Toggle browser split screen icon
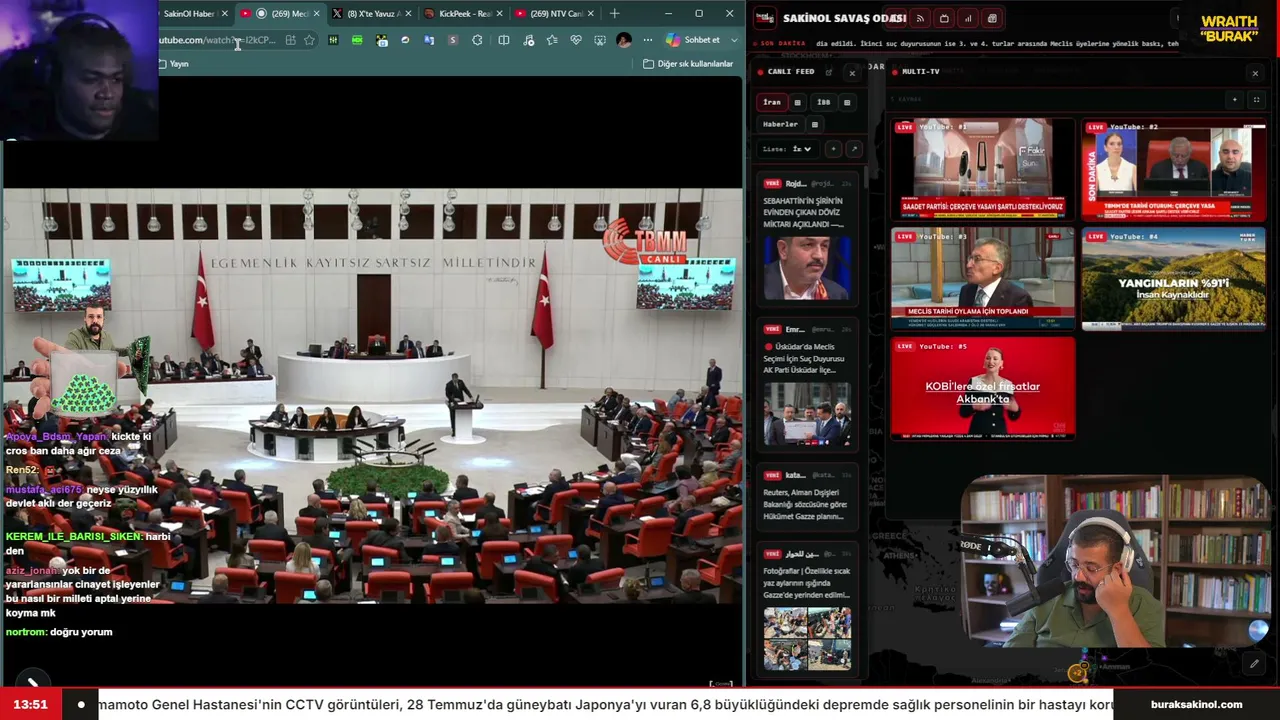The image size is (1280, 720). coord(503,40)
